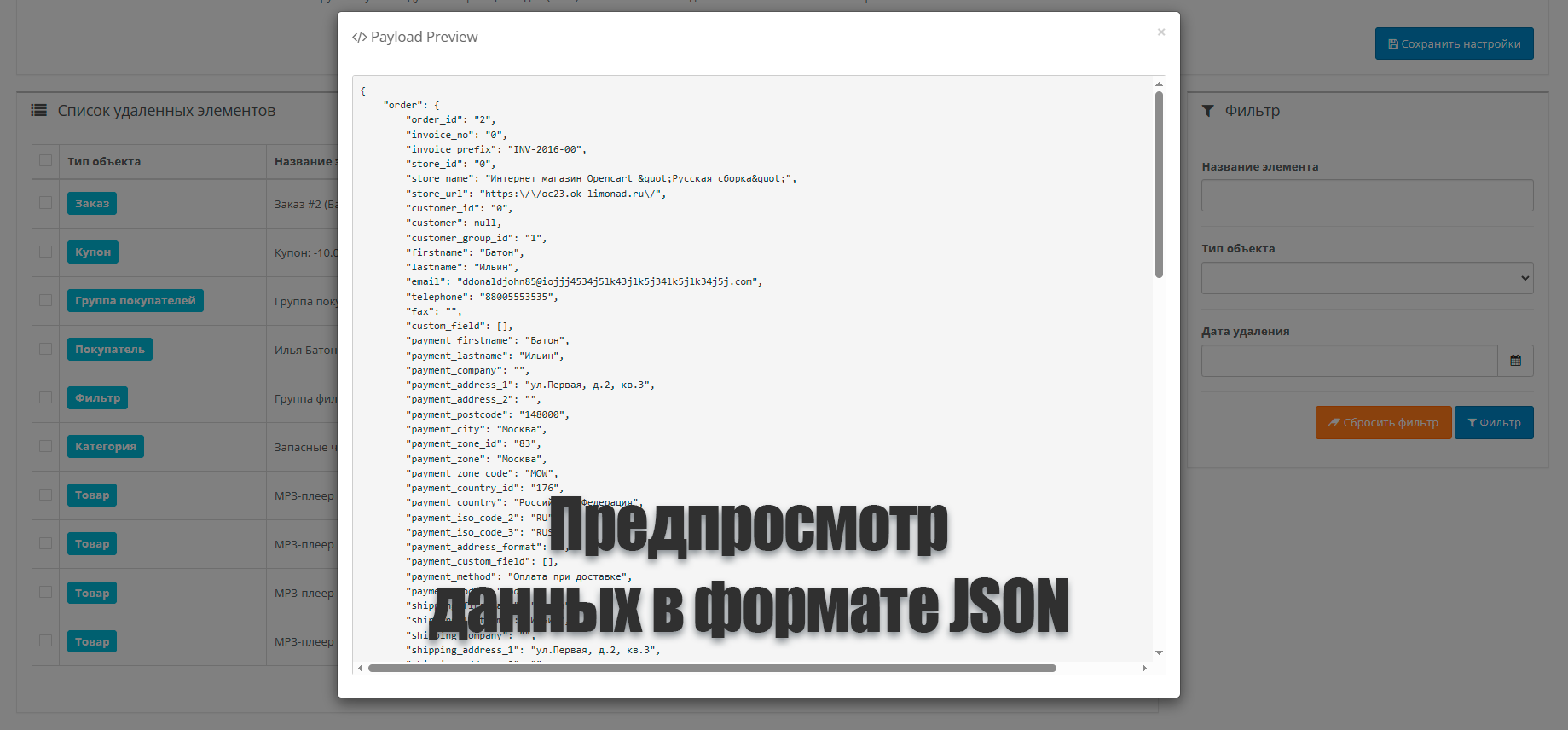Click the orange Сбросить фильтр button
Viewport: 1568px width, 730px height.
point(1383,423)
